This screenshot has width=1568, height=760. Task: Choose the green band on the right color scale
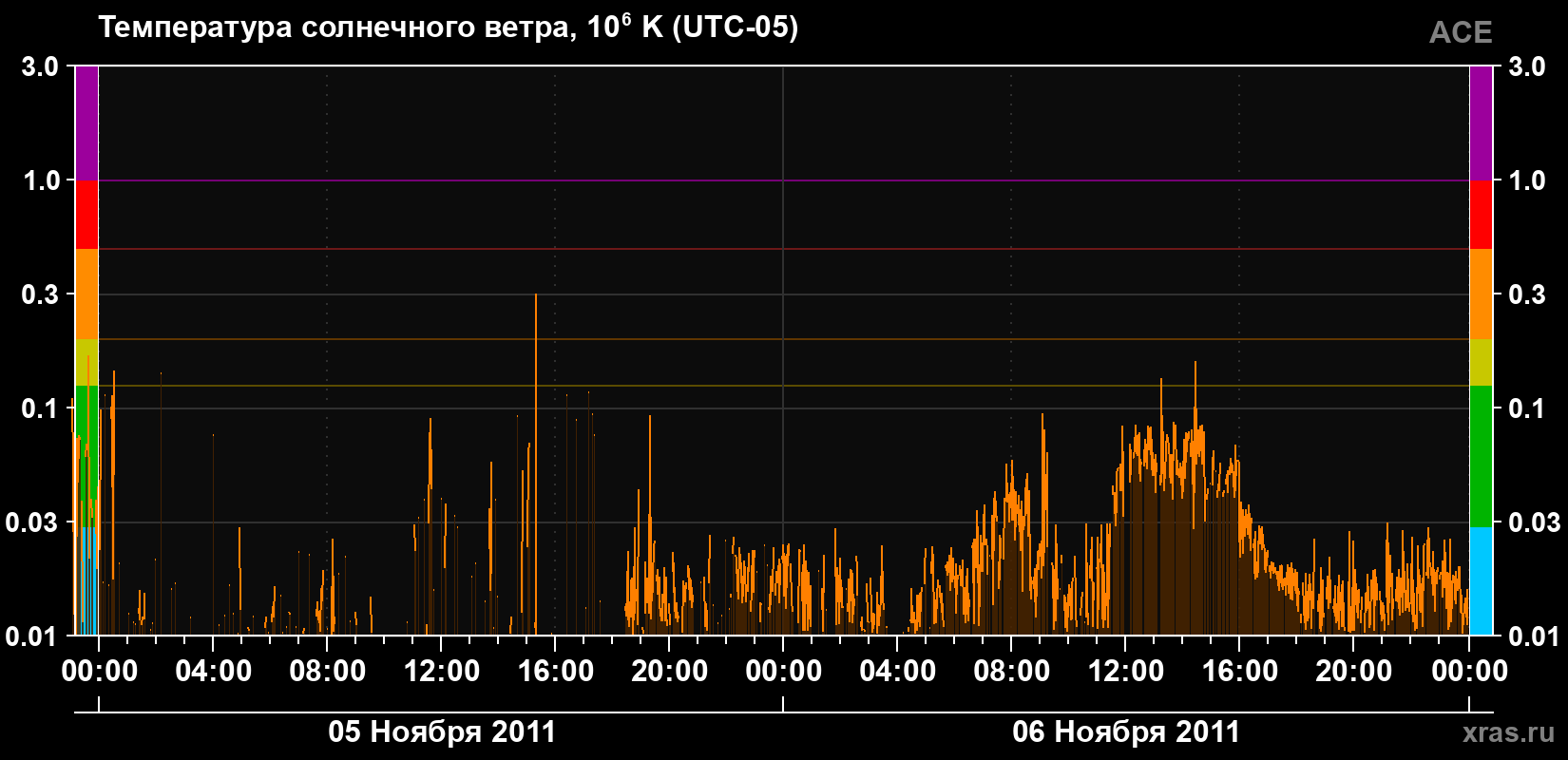[x=1481, y=457]
